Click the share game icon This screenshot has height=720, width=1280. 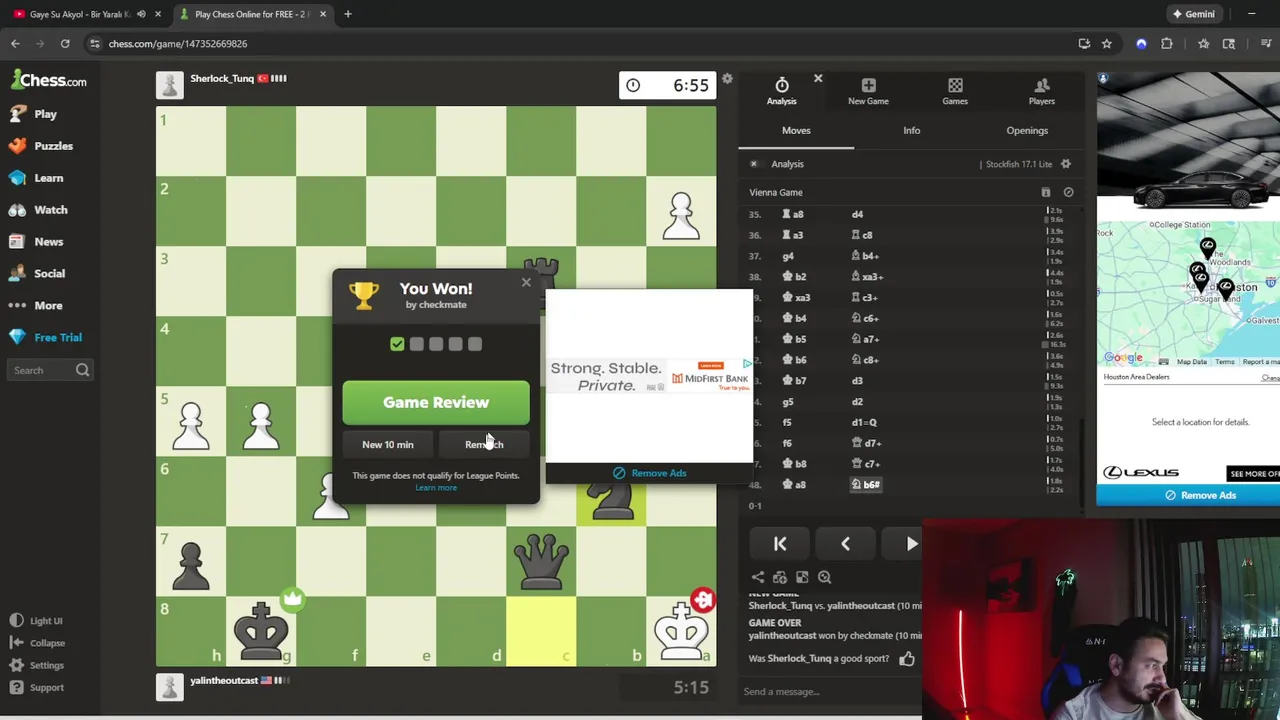(x=758, y=577)
